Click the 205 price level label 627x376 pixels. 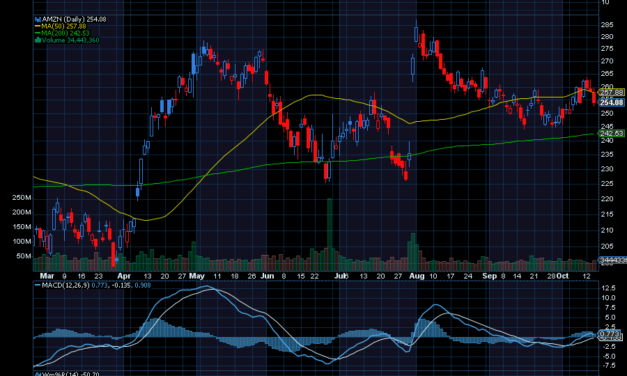point(607,246)
